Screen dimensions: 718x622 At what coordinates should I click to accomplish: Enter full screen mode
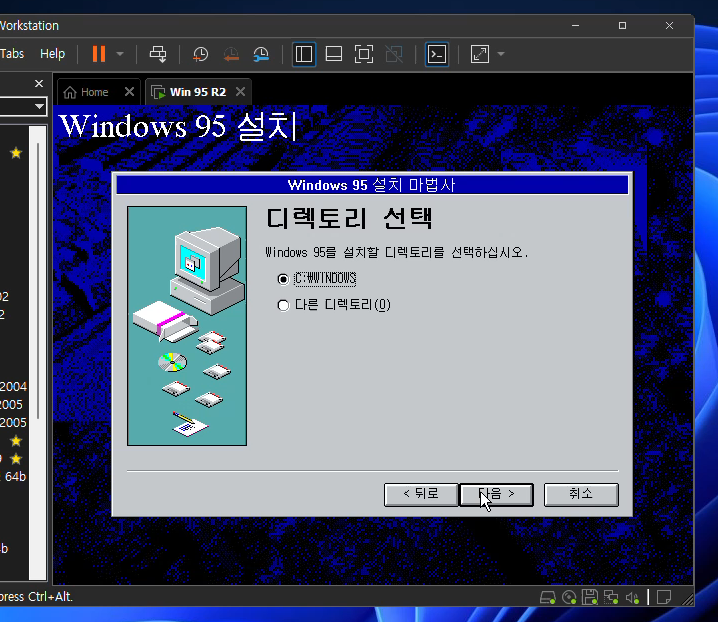pos(364,54)
